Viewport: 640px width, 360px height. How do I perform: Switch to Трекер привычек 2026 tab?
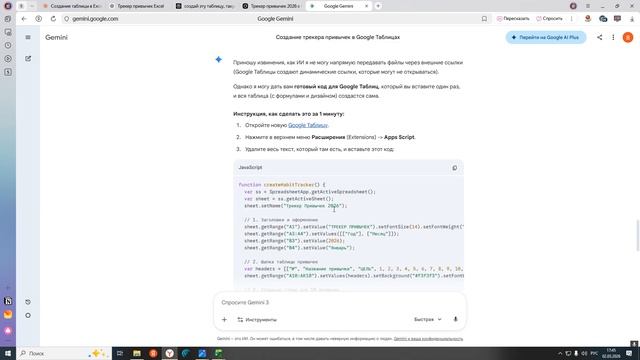click(271, 6)
